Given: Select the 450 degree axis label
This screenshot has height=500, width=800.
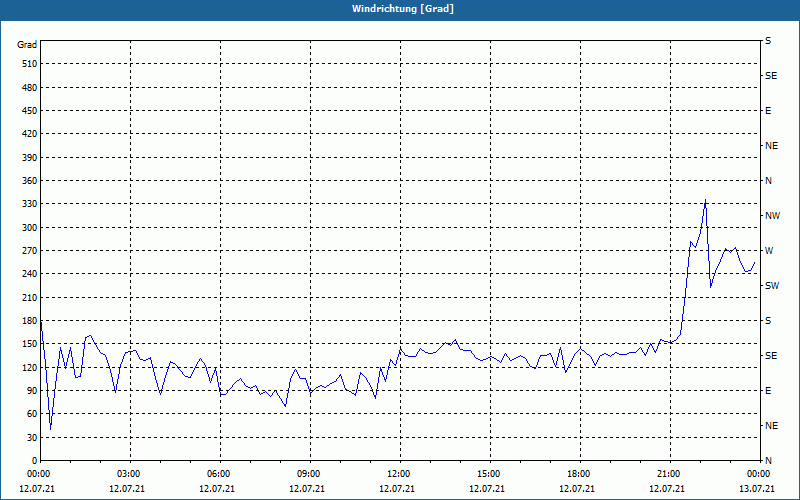Looking at the screenshot, I should pos(29,111).
